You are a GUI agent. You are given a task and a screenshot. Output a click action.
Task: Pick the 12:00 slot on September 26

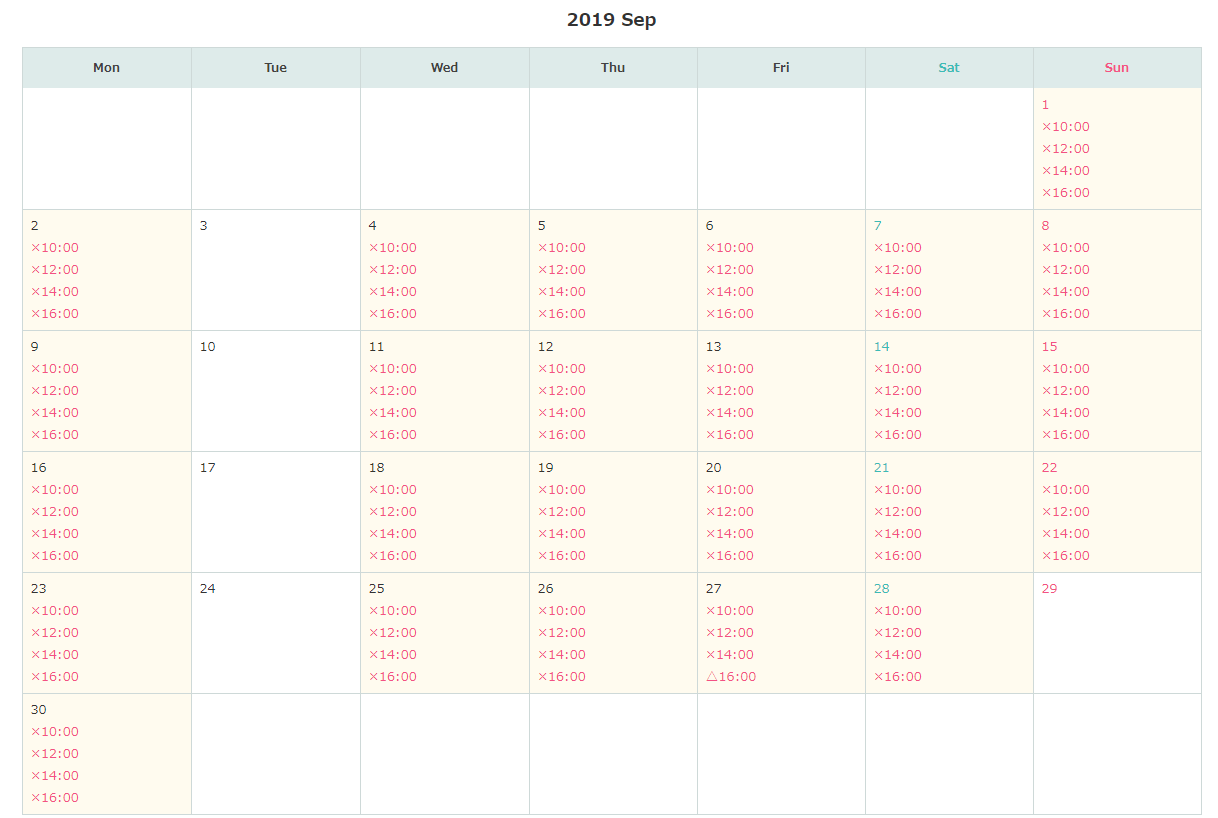[x=562, y=633]
